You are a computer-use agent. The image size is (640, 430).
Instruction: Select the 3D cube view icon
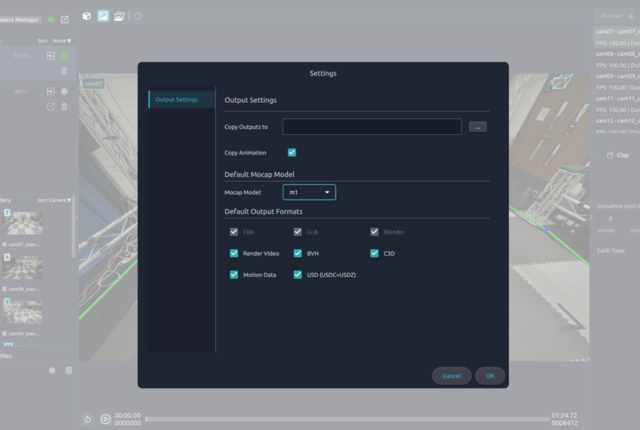point(87,16)
